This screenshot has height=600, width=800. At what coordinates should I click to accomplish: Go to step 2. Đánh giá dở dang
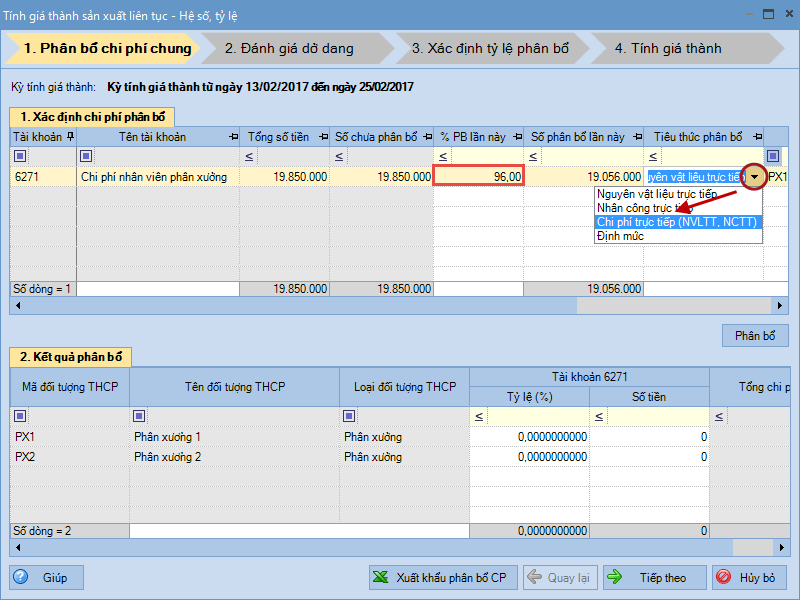(x=289, y=48)
